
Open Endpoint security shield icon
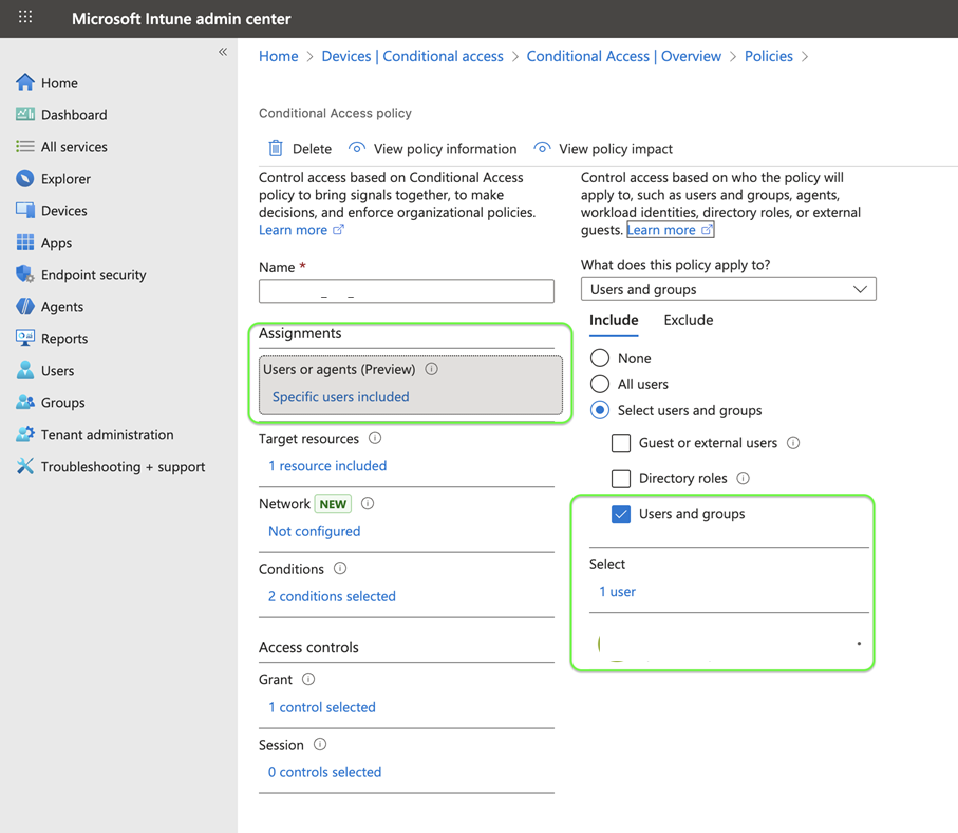pos(26,275)
